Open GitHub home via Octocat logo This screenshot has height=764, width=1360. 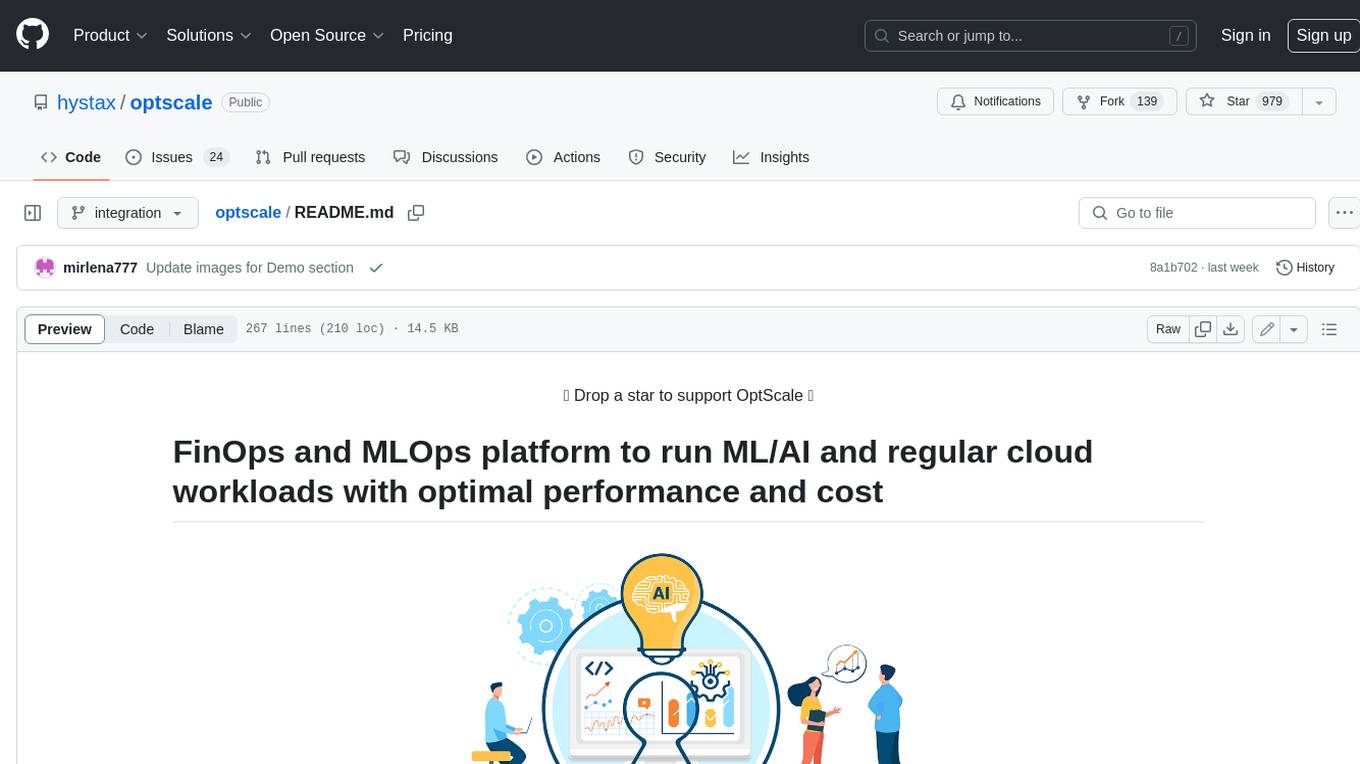click(x=32, y=35)
